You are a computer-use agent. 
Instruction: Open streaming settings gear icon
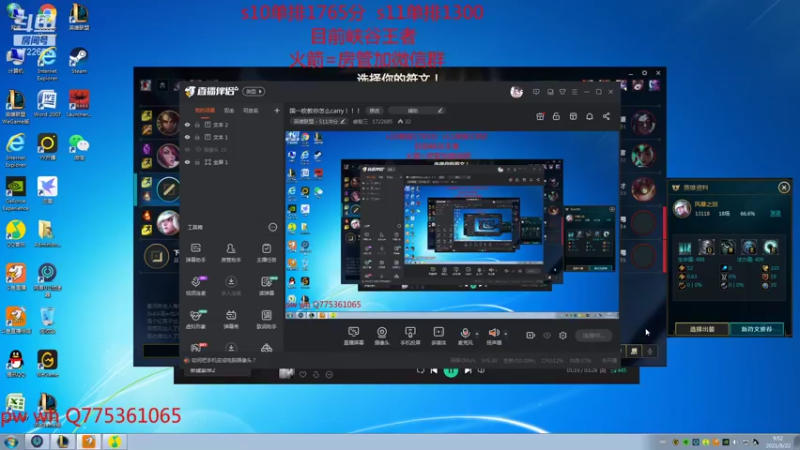point(563,335)
